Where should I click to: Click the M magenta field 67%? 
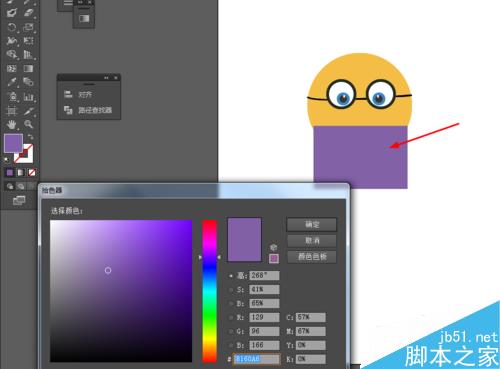311,331
